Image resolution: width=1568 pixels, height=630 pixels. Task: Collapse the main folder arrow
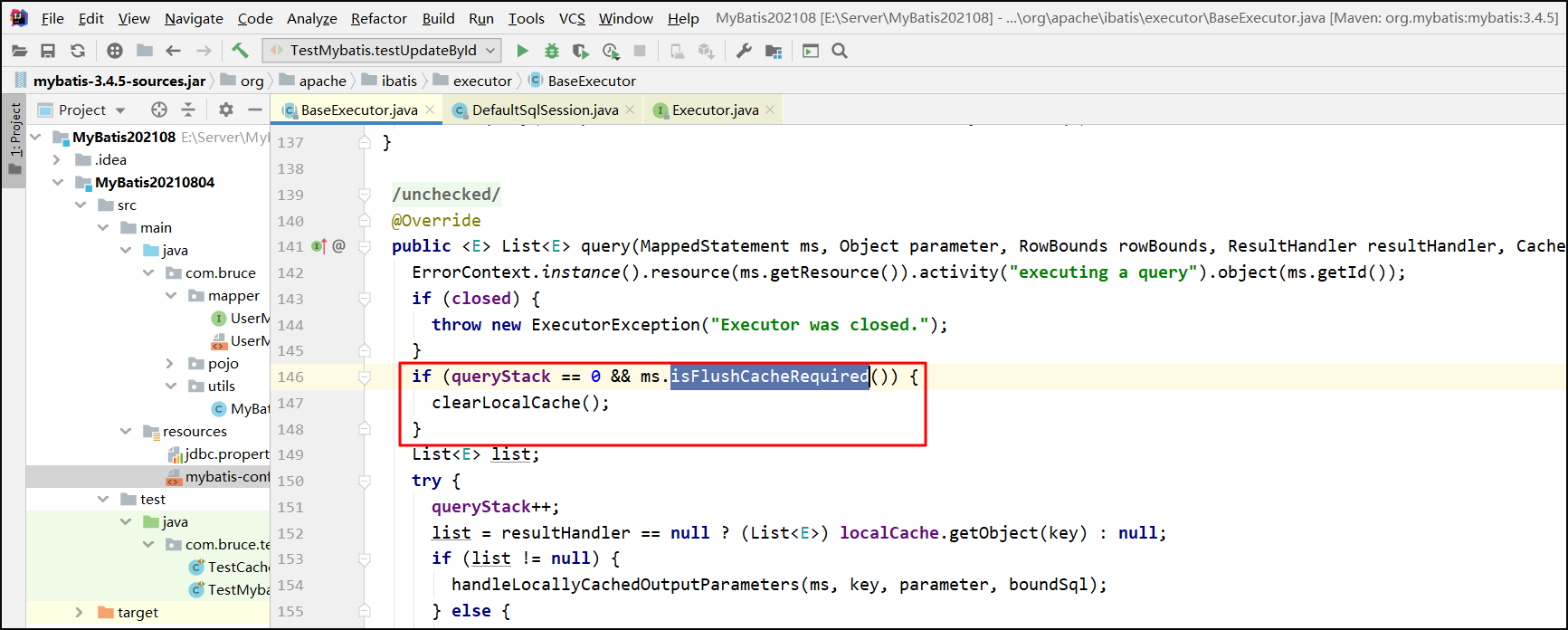point(103,228)
